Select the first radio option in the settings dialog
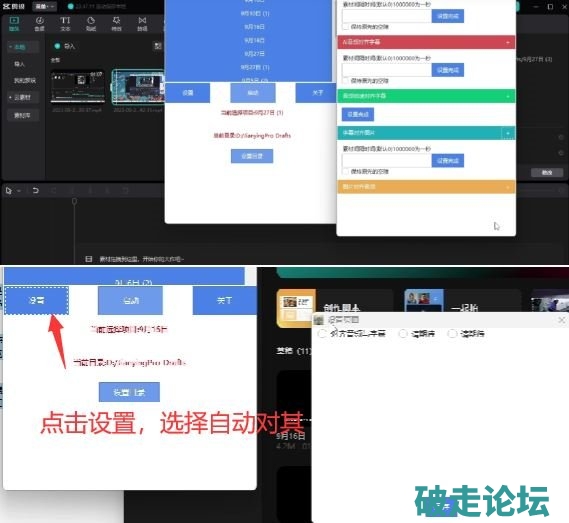The height and width of the screenshot is (523, 569). pyautogui.click(x=322, y=334)
